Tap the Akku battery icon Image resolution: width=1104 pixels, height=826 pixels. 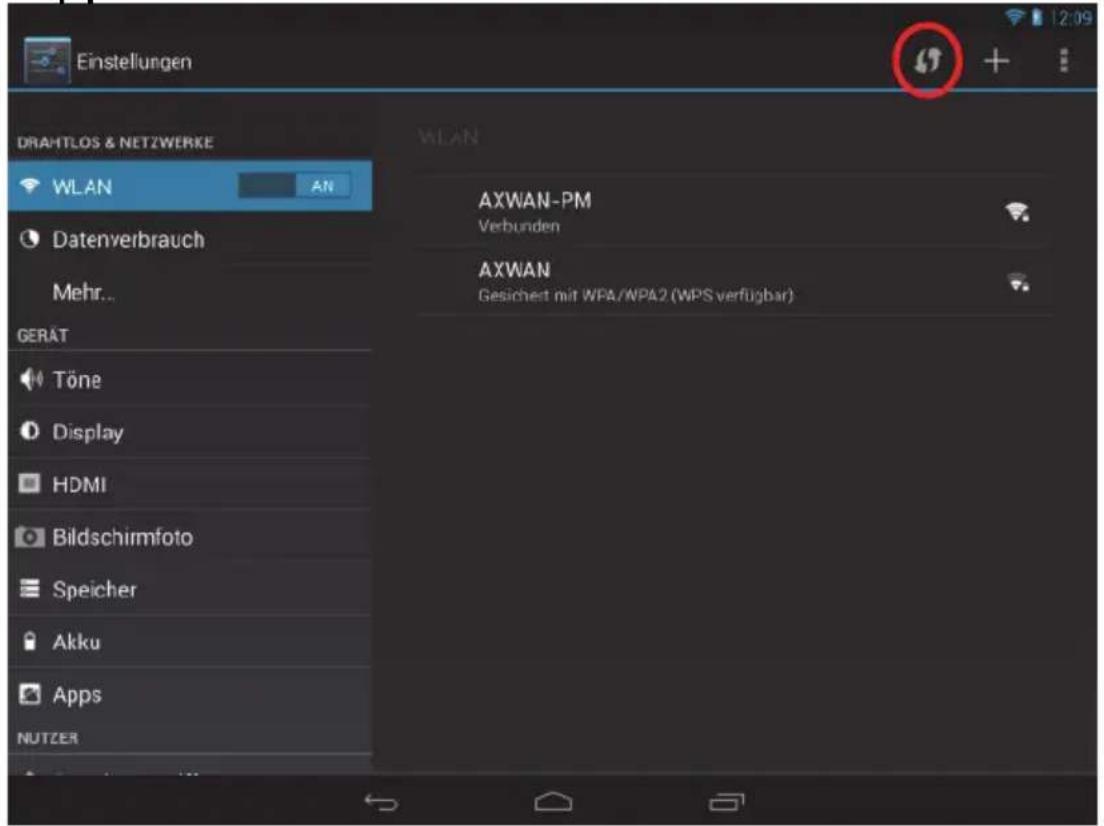click(30, 642)
